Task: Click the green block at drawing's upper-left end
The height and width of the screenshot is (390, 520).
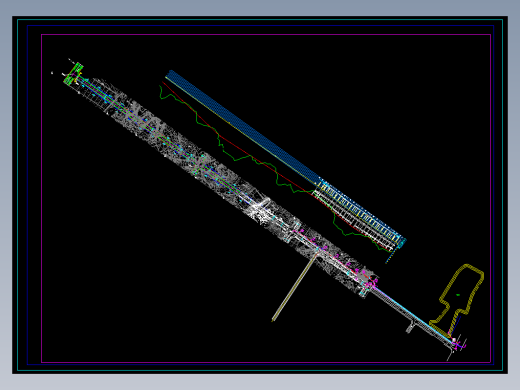Action: [73, 73]
